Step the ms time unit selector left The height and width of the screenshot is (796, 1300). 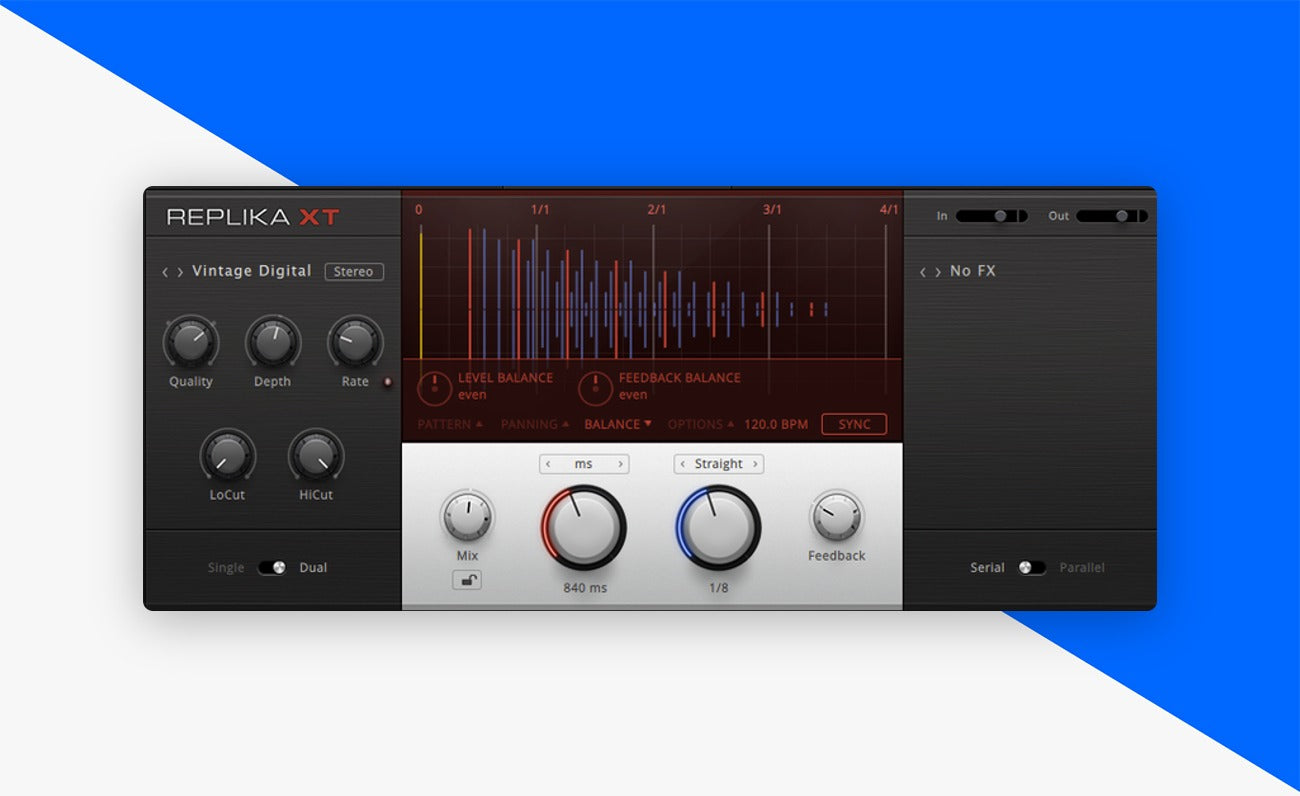click(x=548, y=464)
